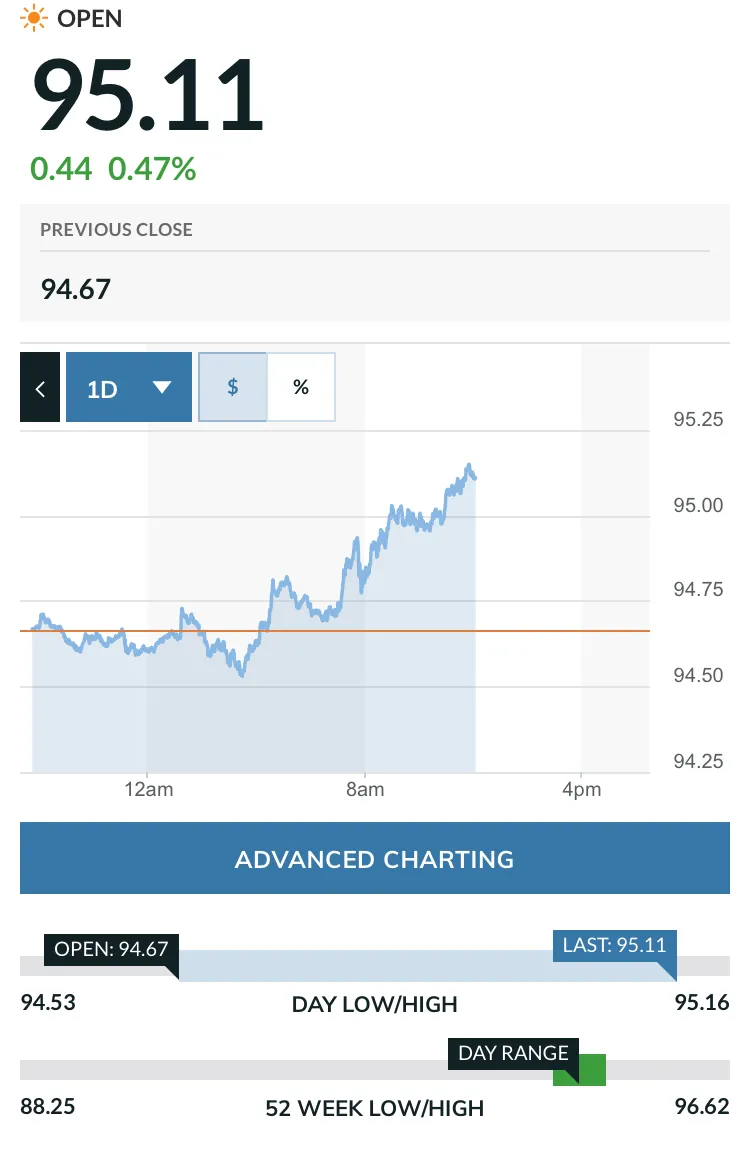750x1151 pixels.
Task: Click the DAY RANGE label on 52-week bar
Action: click(x=513, y=1053)
